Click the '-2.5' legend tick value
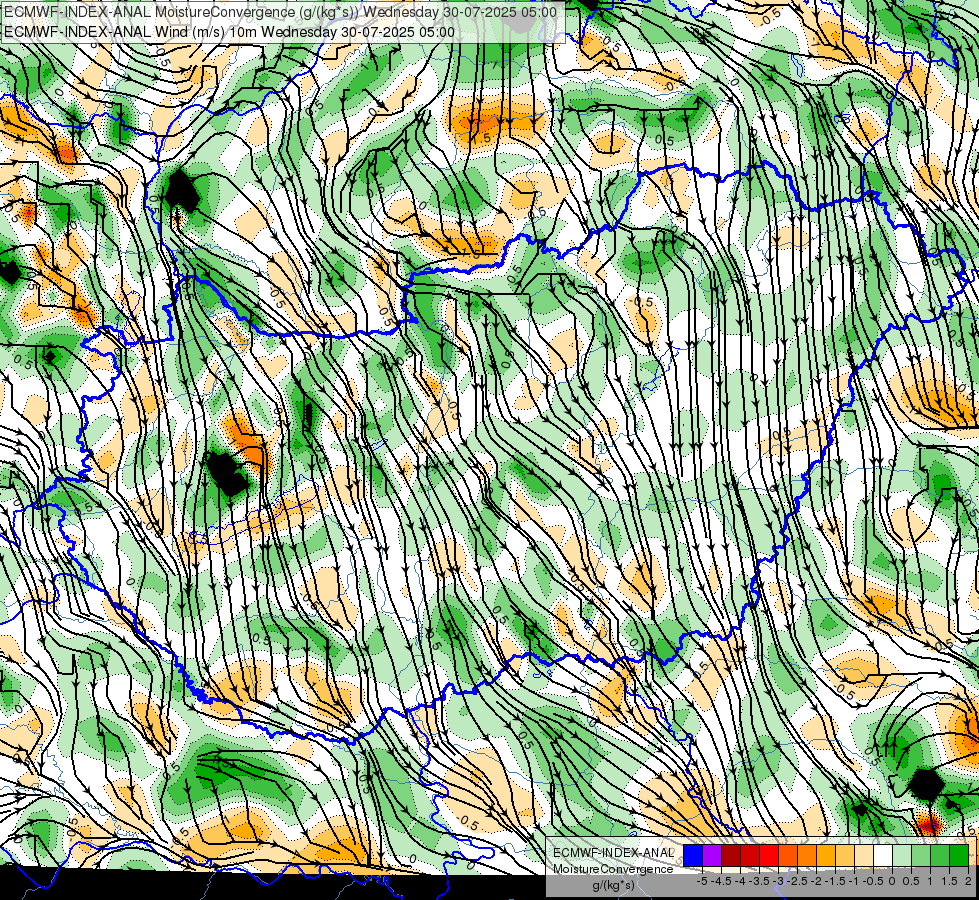Viewport: 979px width, 900px height. point(798,881)
